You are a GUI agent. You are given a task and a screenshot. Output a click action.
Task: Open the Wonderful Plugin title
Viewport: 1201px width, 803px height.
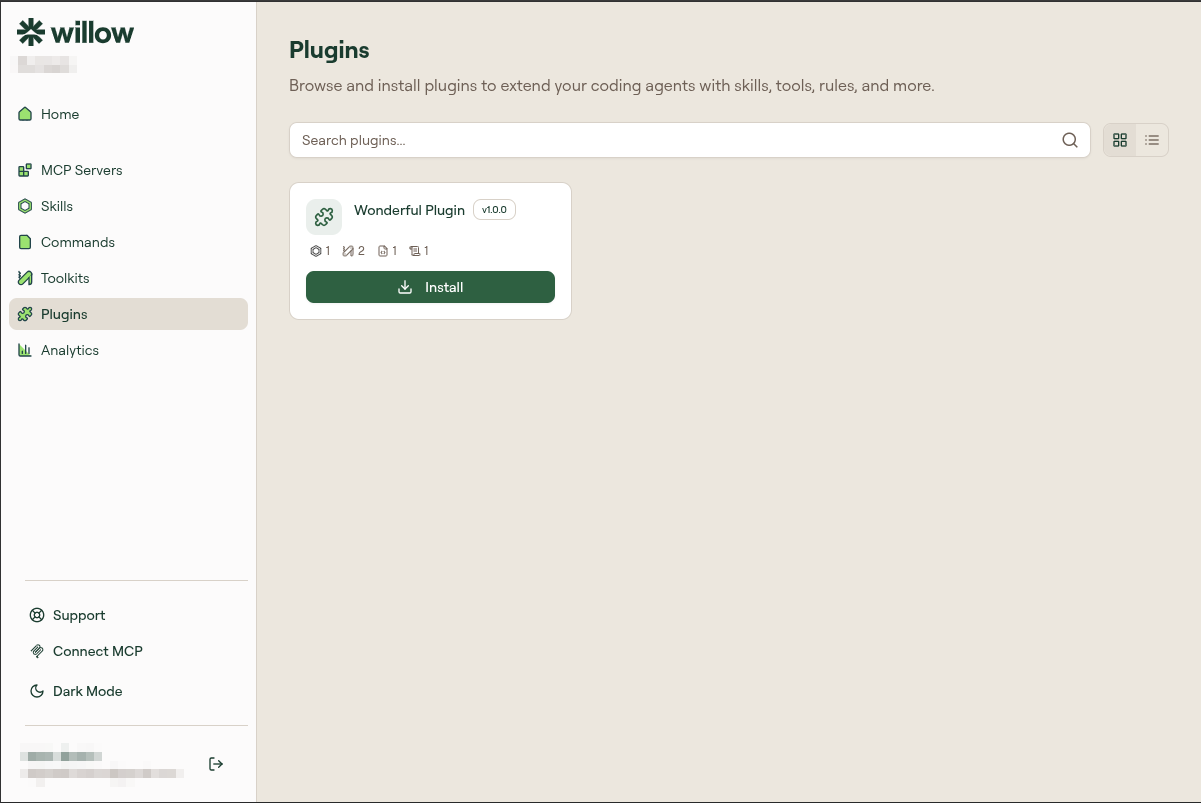[x=409, y=210]
